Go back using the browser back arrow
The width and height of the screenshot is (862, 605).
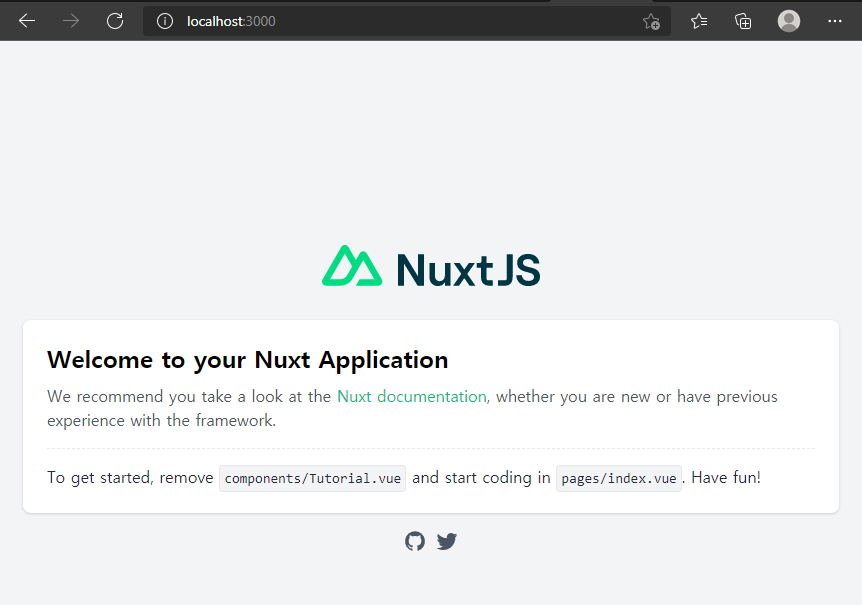(x=26, y=21)
